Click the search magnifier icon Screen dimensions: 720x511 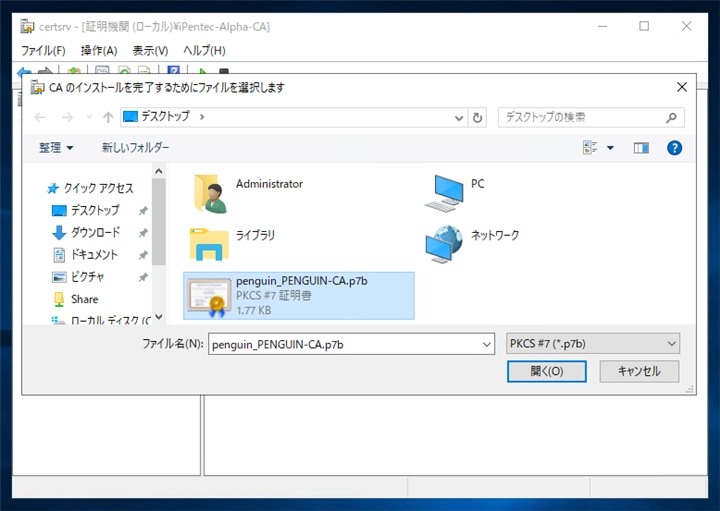[671, 118]
